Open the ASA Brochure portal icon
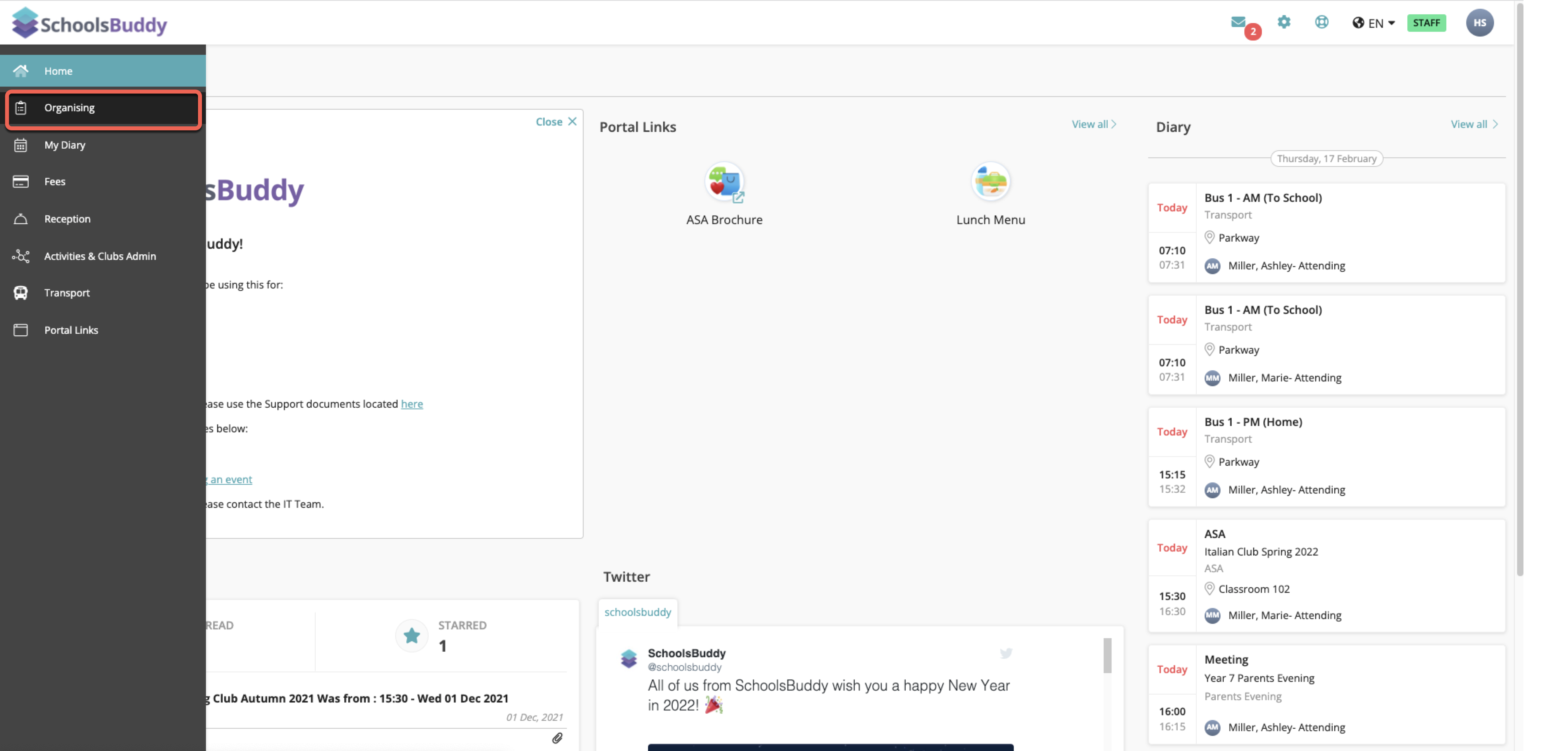The height and width of the screenshot is (751, 1568). coord(724,182)
